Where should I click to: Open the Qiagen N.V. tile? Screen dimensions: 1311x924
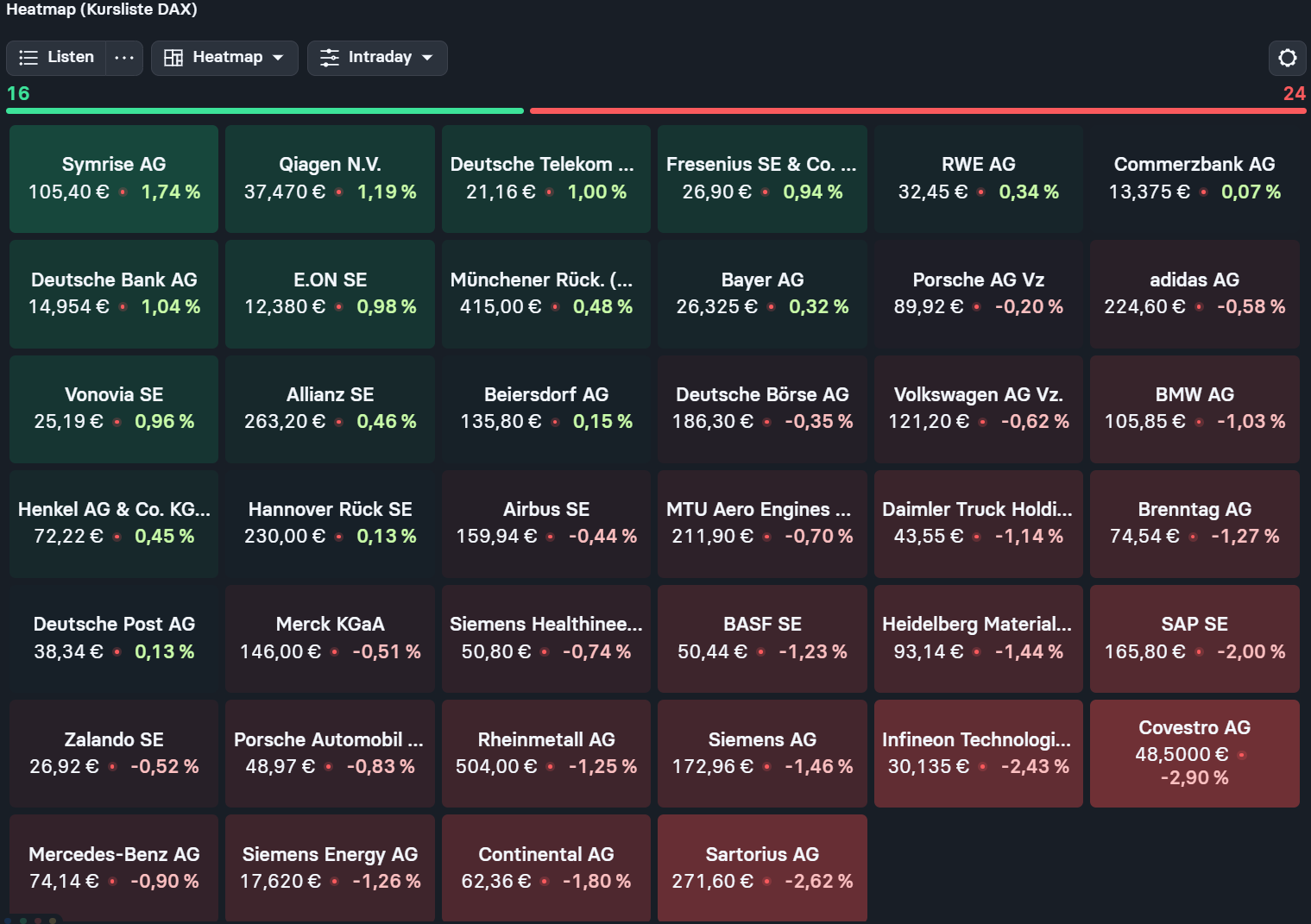pyautogui.click(x=330, y=179)
